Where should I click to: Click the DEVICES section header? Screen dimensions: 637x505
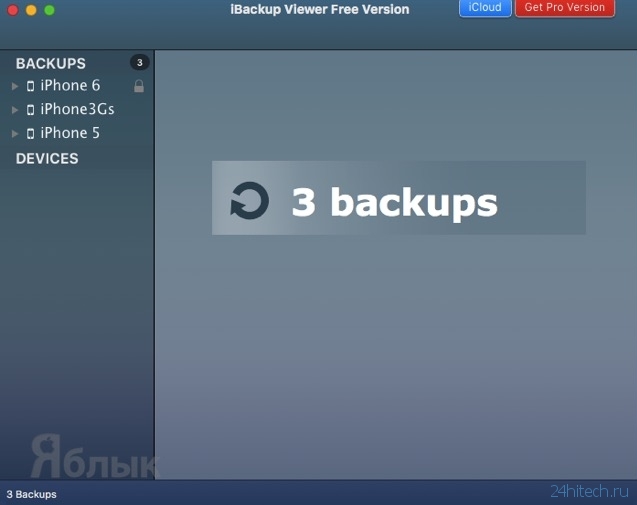(47, 158)
